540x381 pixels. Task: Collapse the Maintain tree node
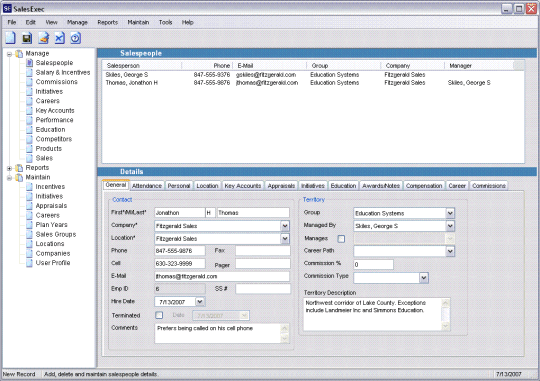coord(10,178)
